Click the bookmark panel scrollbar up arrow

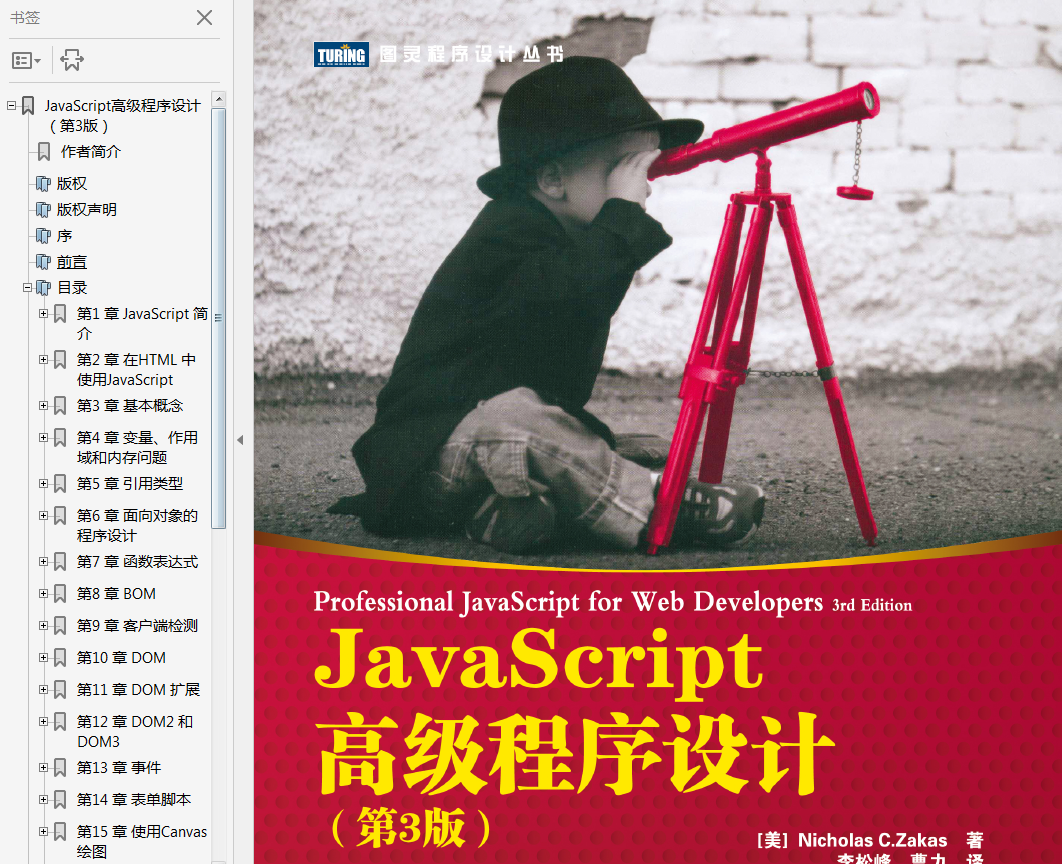tap(219, 100)
